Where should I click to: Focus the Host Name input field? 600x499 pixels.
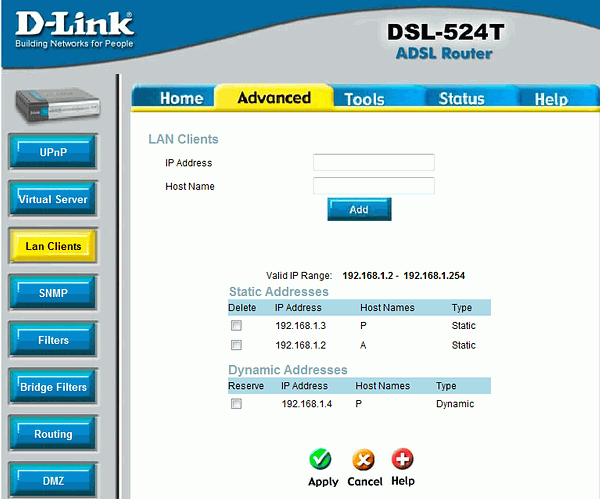(374, 186)
